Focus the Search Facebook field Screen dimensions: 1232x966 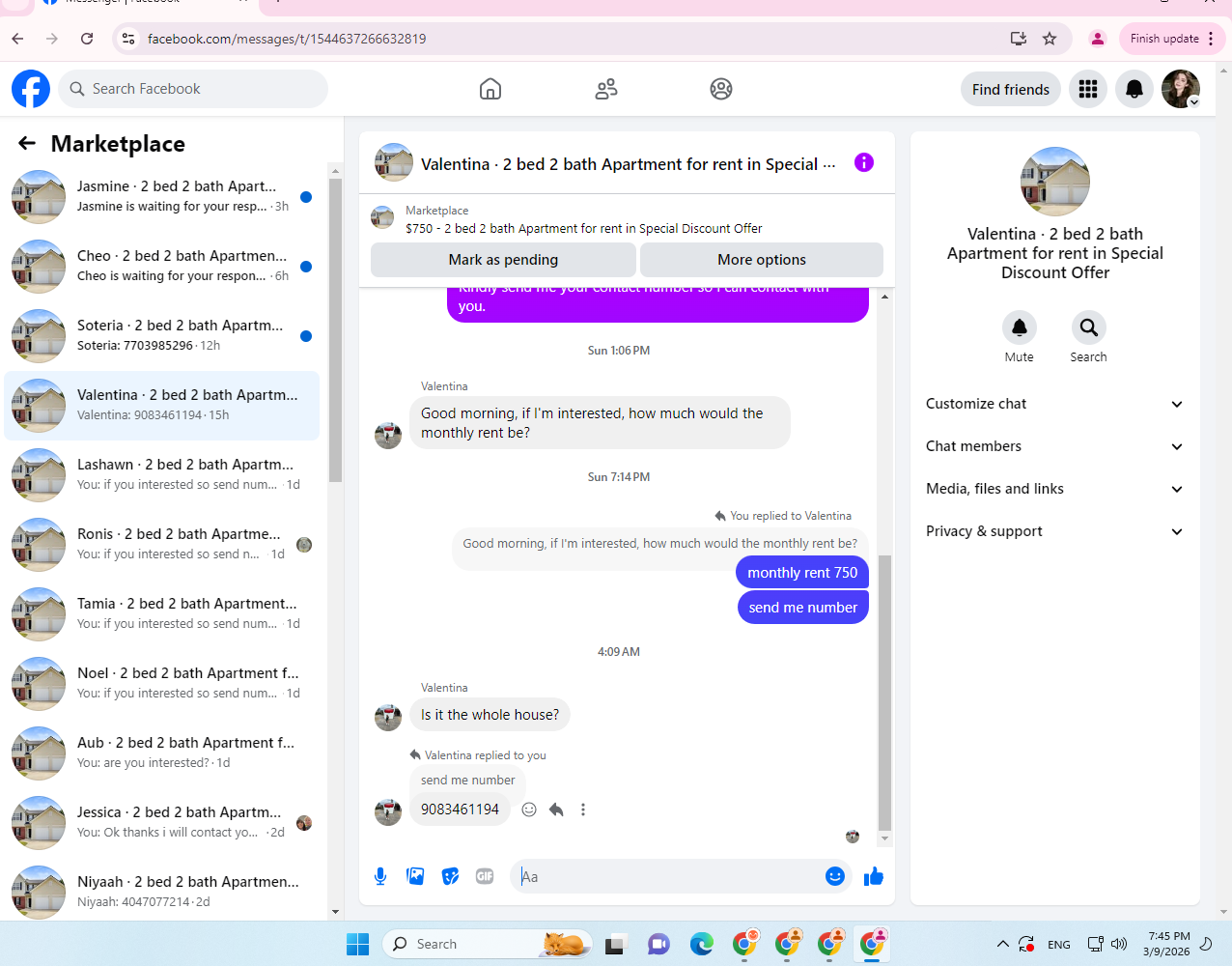(193, 89)
